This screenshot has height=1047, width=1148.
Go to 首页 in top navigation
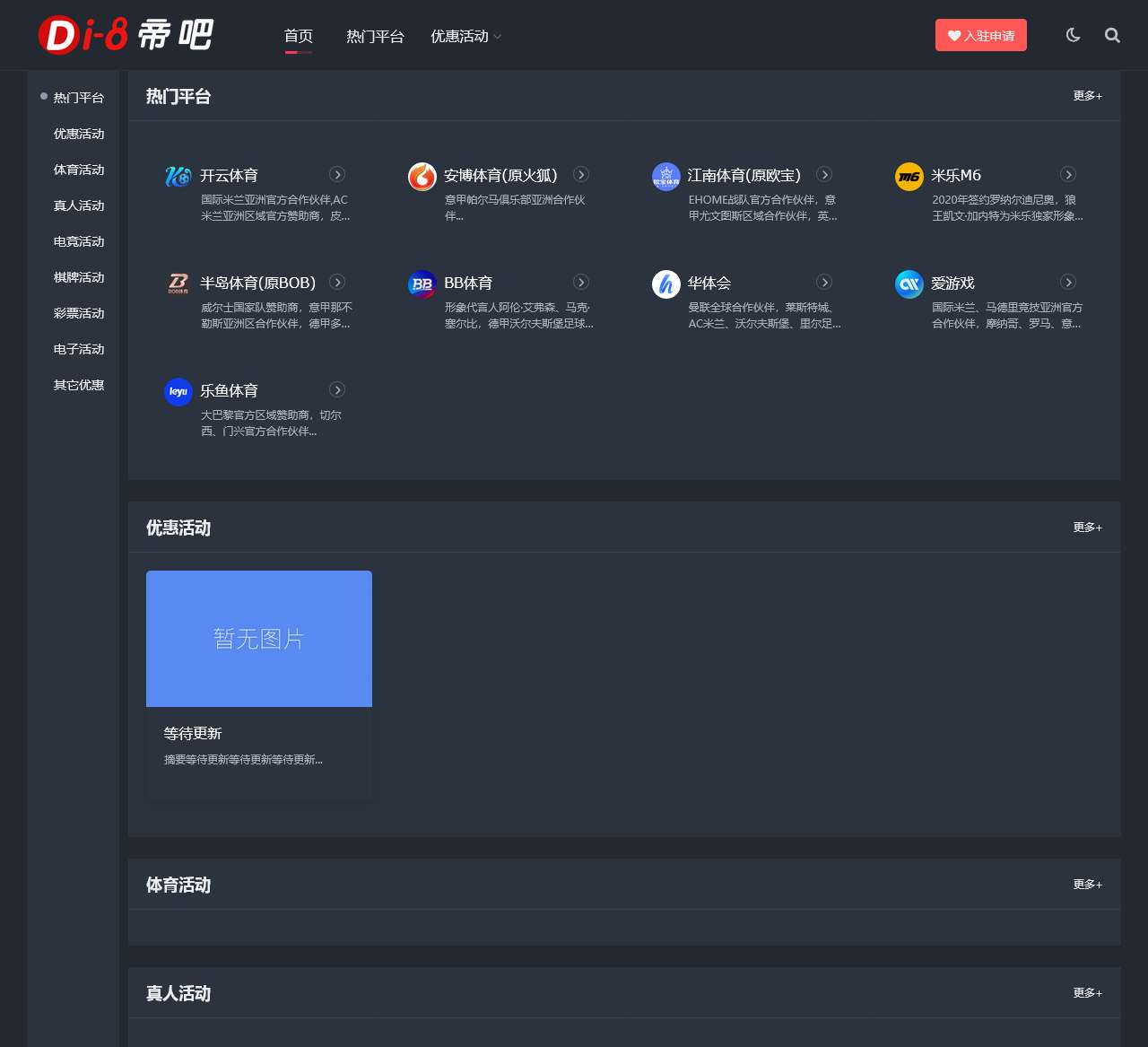pos(299,36)
